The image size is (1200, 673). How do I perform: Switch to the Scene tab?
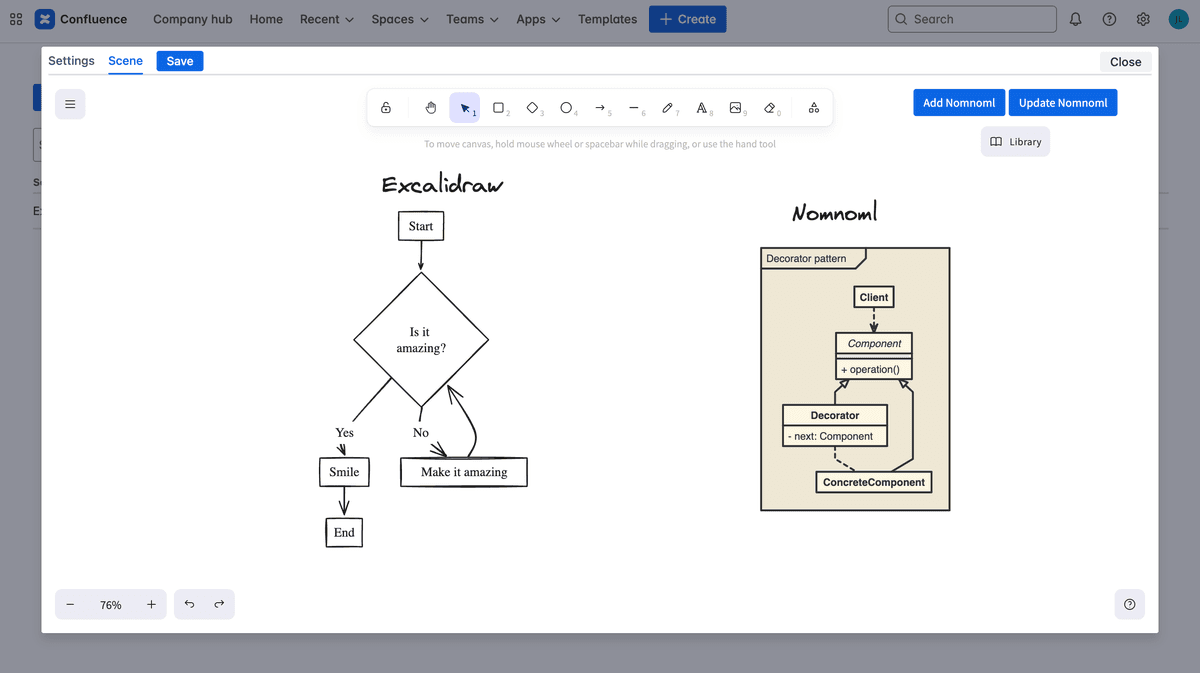coord(126,61)
